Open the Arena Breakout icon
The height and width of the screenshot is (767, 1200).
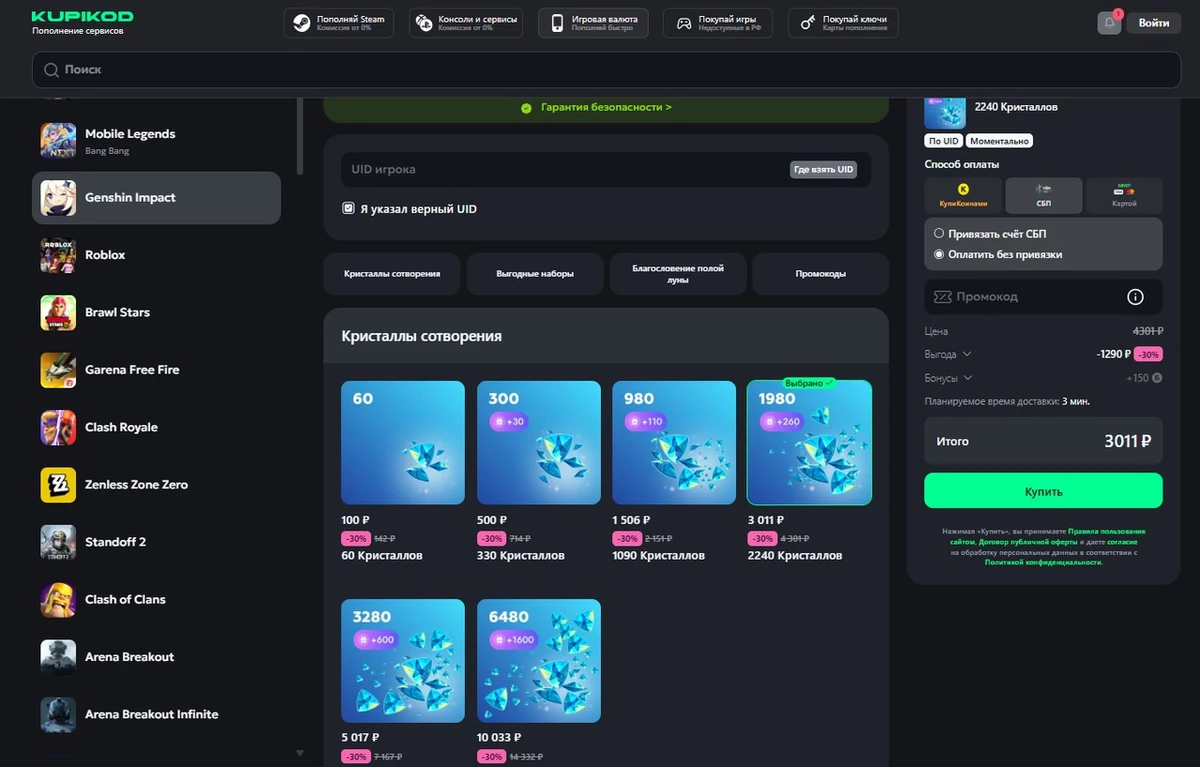(x=58, y=657)
